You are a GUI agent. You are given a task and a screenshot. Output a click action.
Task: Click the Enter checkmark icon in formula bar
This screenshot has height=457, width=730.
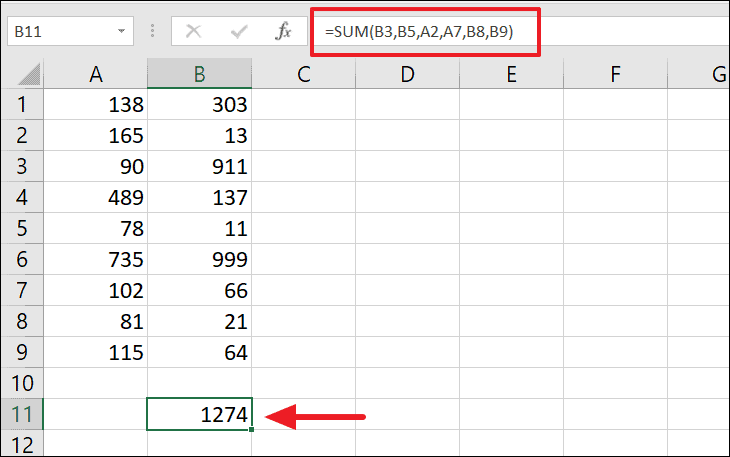tap(240, 31)
